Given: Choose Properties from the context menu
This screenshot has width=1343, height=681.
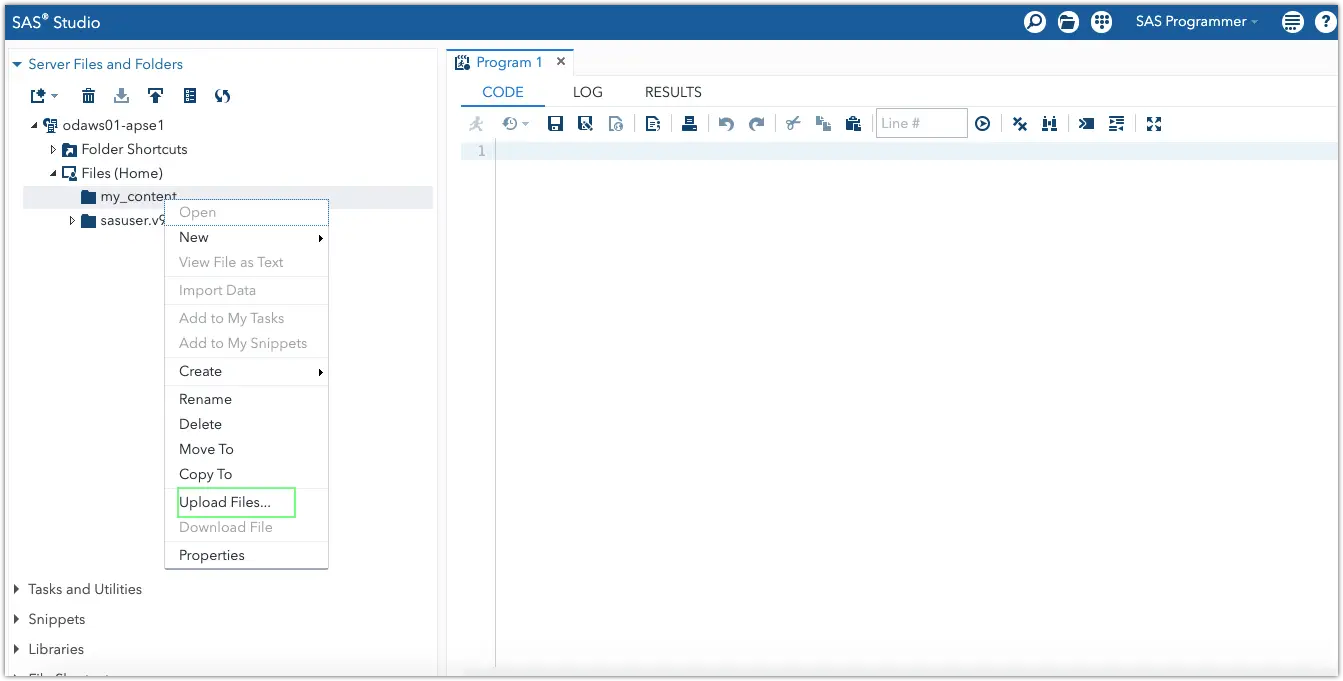Looking at the screenshot, I should click(247, 555).
